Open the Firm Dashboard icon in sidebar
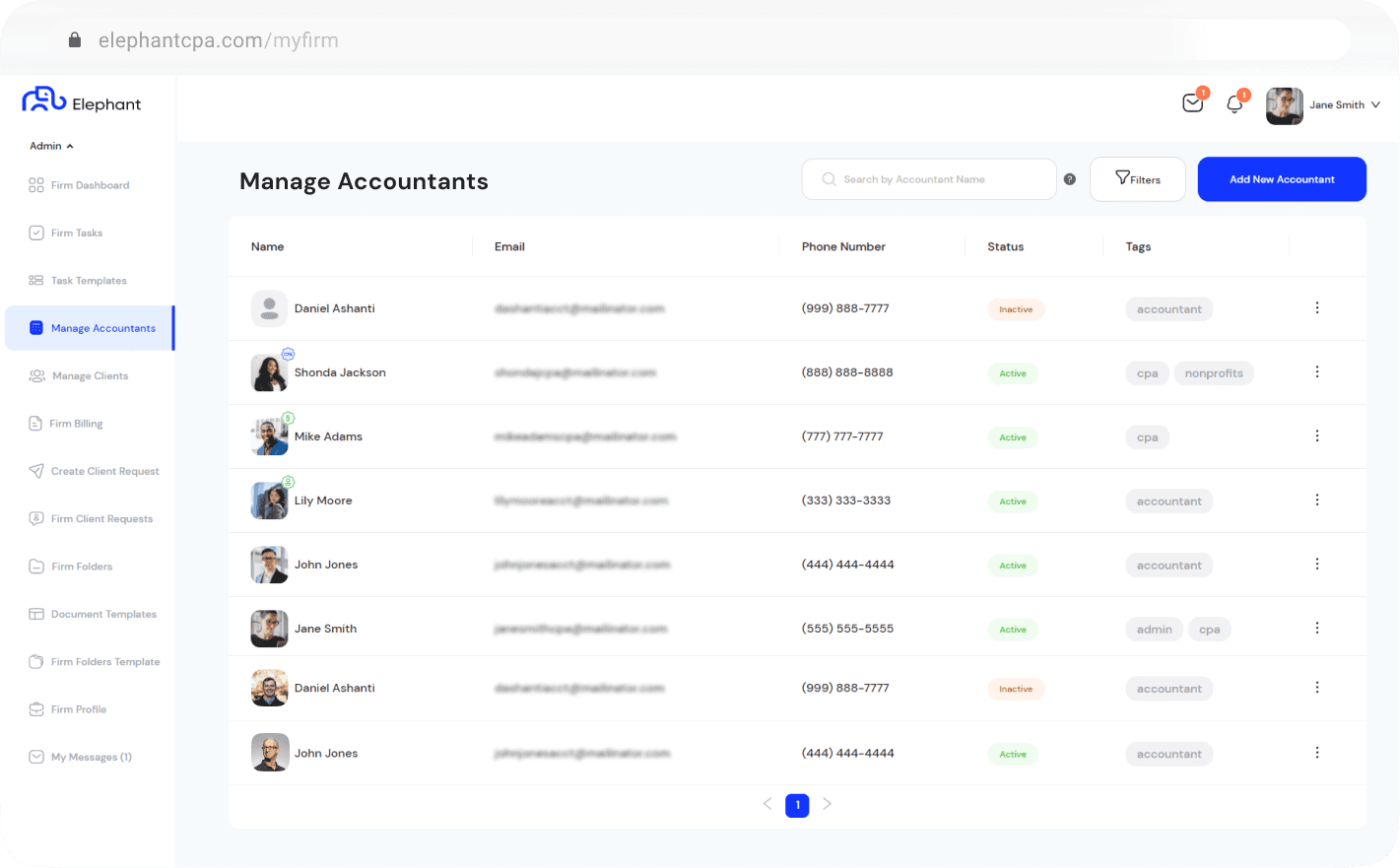 pyautogui.click(x=34, y=185)
